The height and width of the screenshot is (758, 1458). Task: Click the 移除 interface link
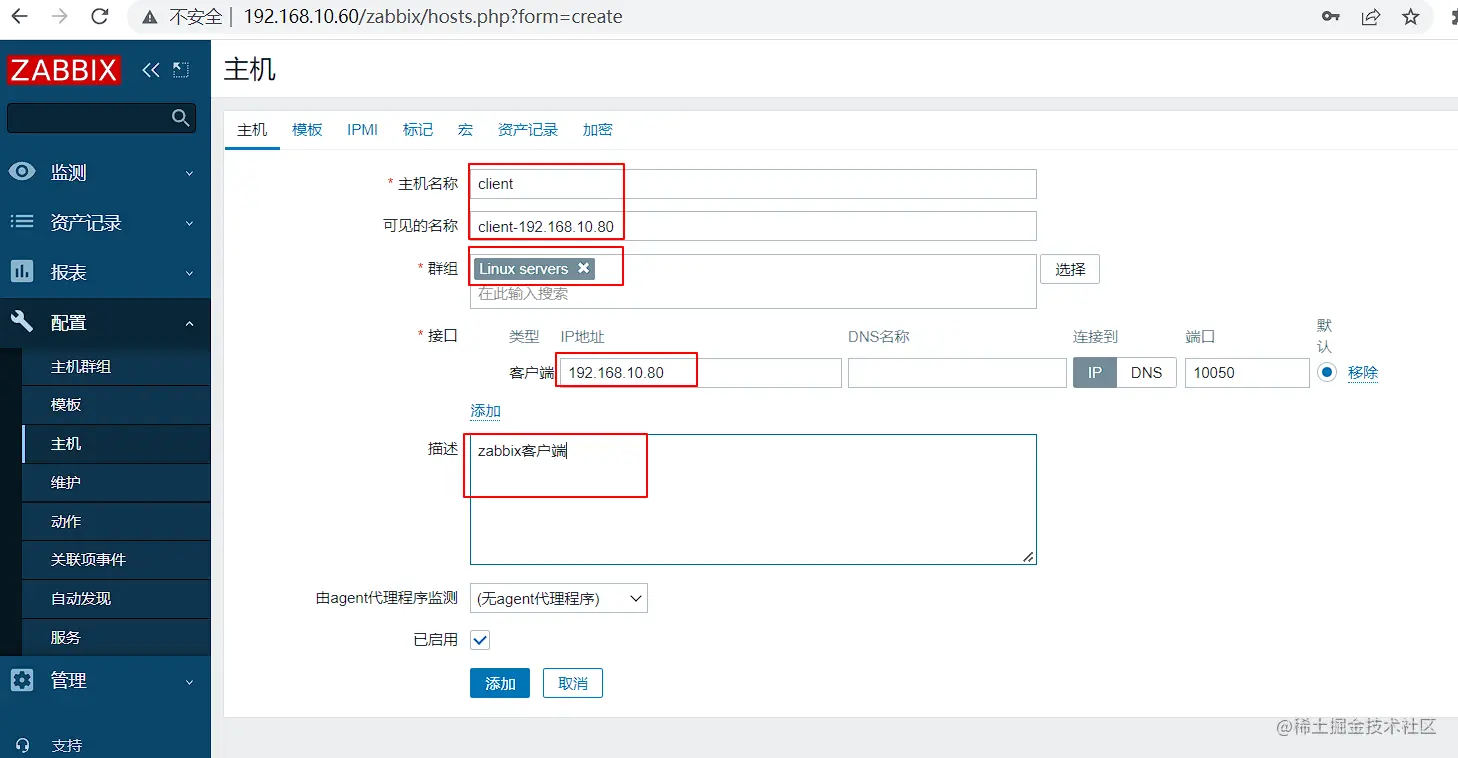tap(1362, 373)
